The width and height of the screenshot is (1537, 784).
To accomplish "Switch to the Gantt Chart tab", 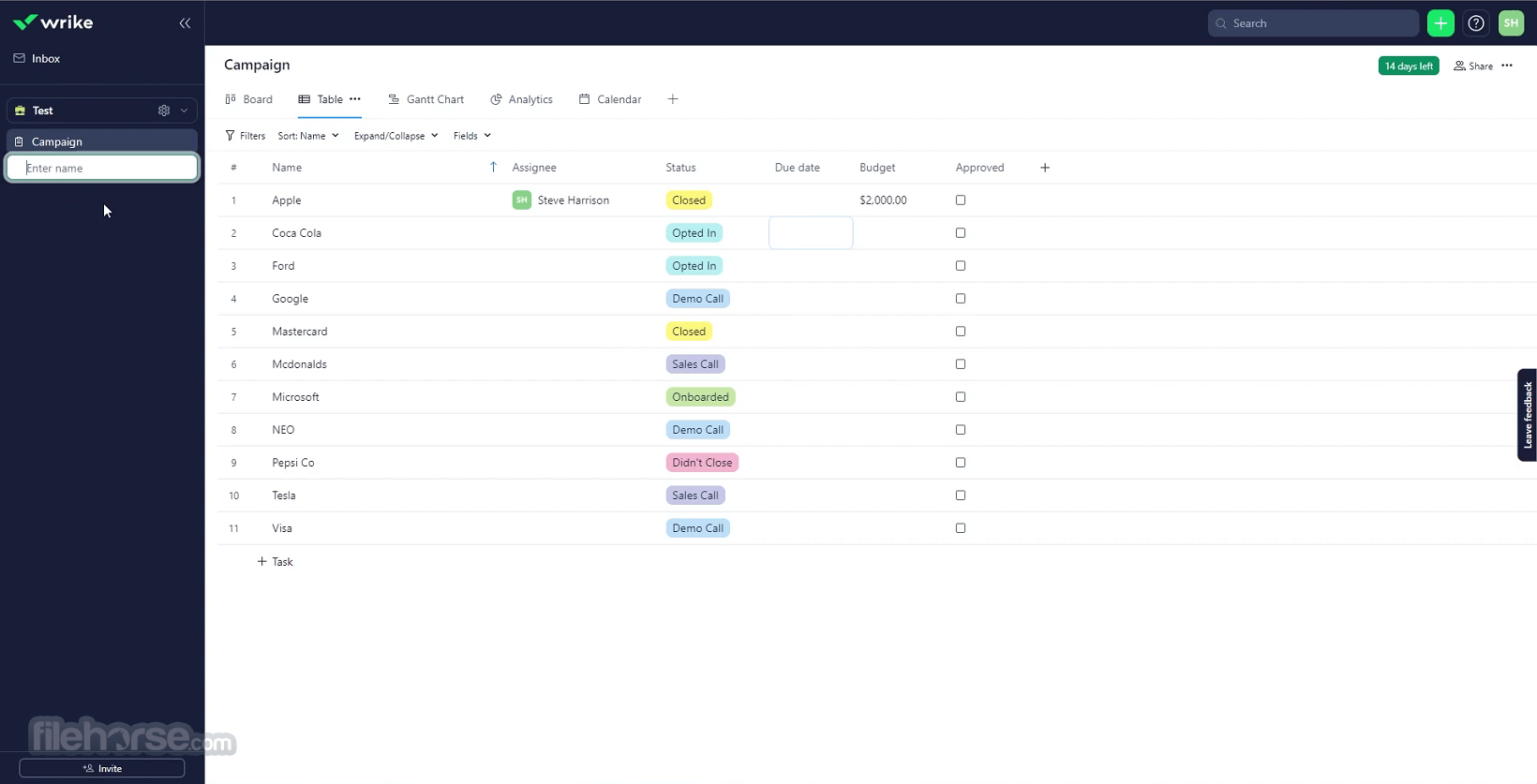I will click(x=426, y=99).
